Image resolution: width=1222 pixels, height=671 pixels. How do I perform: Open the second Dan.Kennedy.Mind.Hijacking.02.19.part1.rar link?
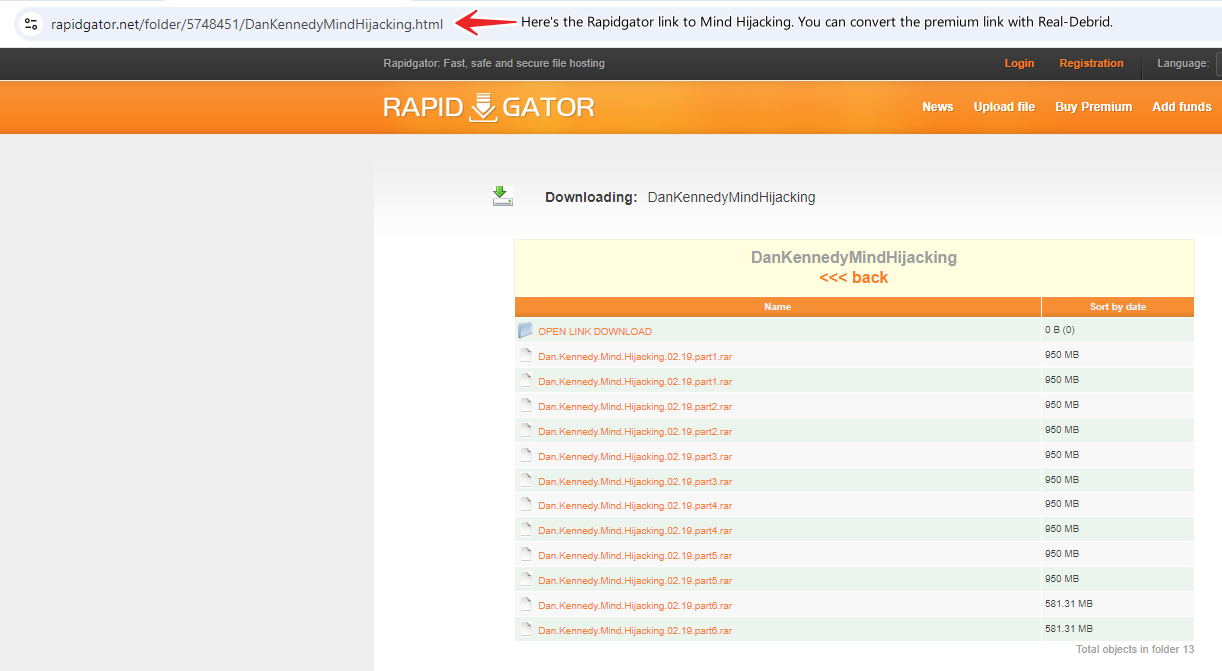(x=635, y=382)
